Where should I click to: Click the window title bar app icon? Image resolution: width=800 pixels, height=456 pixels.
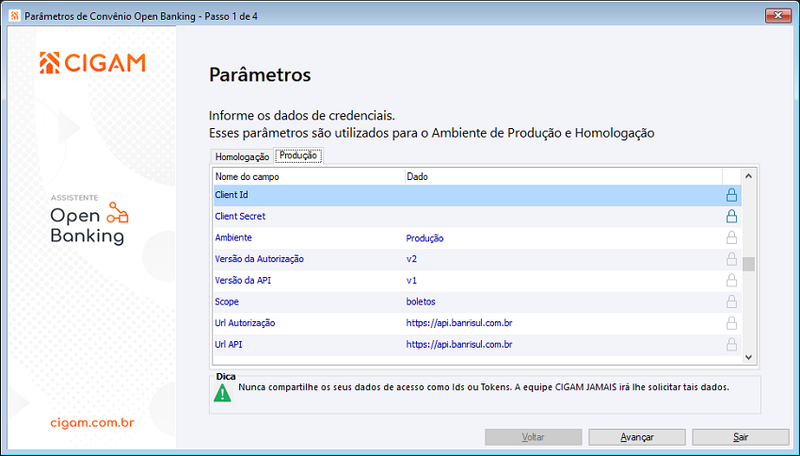click(x=14, y=16)
